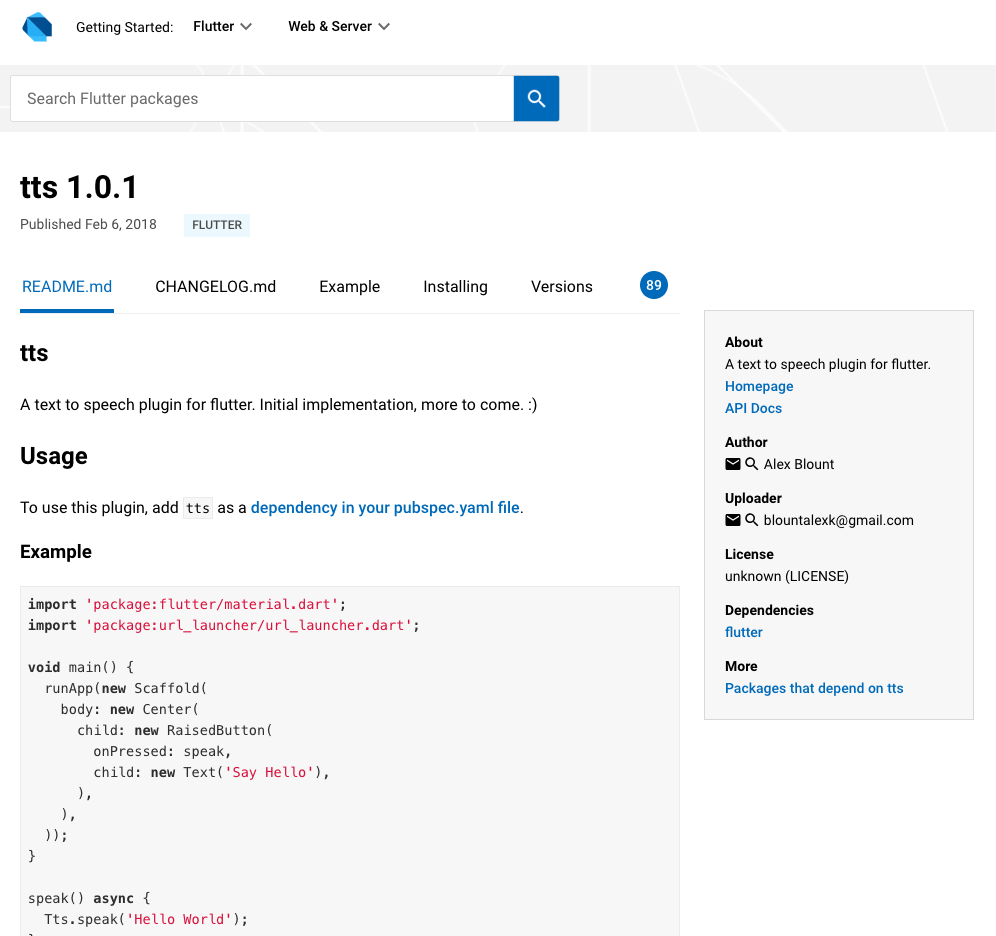Click the url_launcher import code line
This screenshot has width=996, height=936.
(x=224, y=625)
